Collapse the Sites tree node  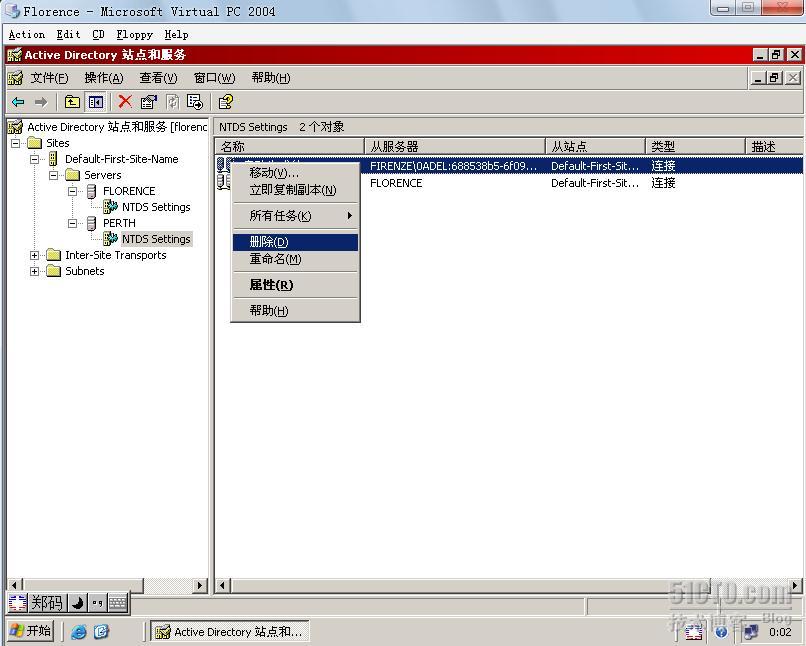(x=15, y=143)
